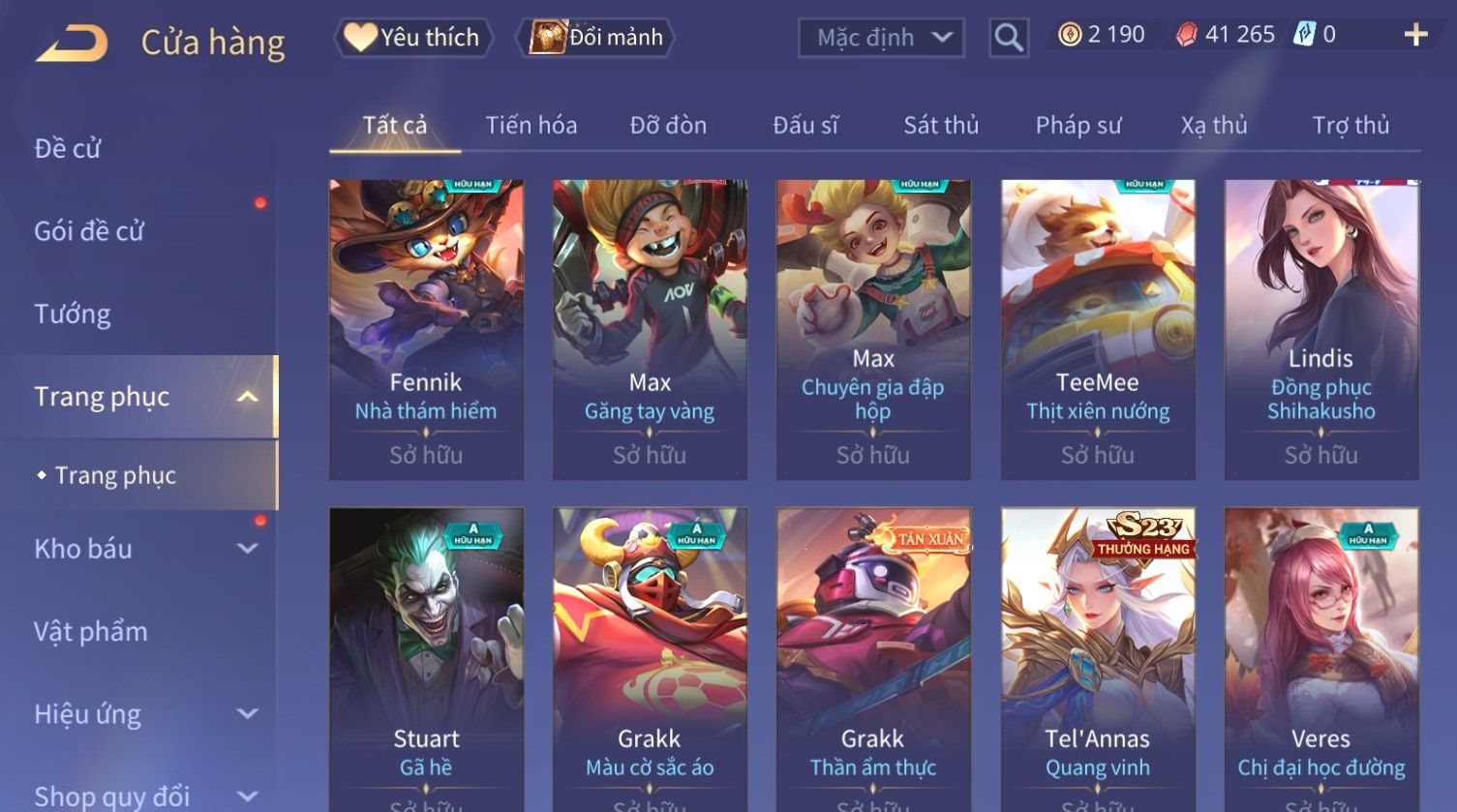Tap the gold coin balance icon
The height and width of the screenshot is (812, 1457).
1070,35
